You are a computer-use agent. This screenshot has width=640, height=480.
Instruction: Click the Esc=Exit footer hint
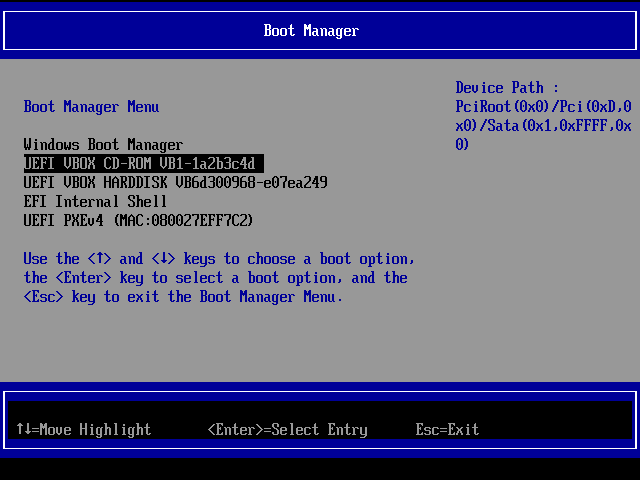pyautogui.click(x=447, y=429)
